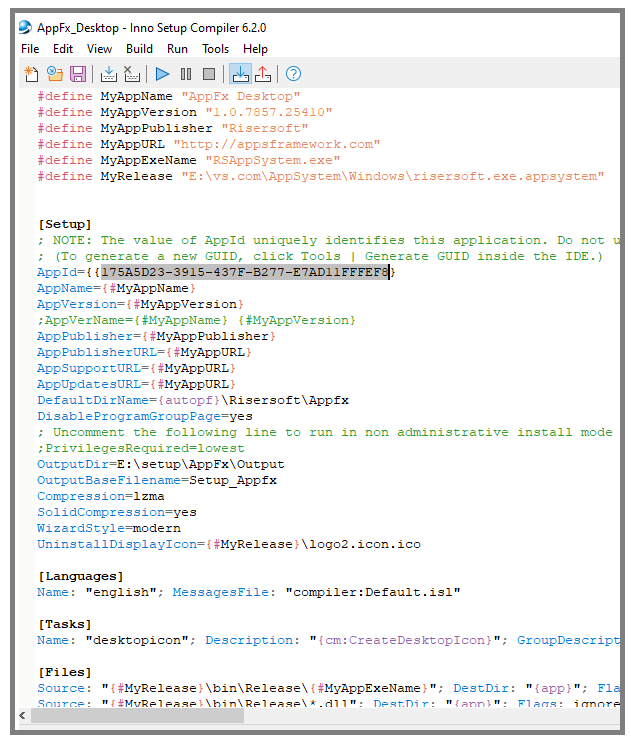This screenshot has width=631, height=749.
Task: Click the New script toolbar icon
Action: point(31,74)
